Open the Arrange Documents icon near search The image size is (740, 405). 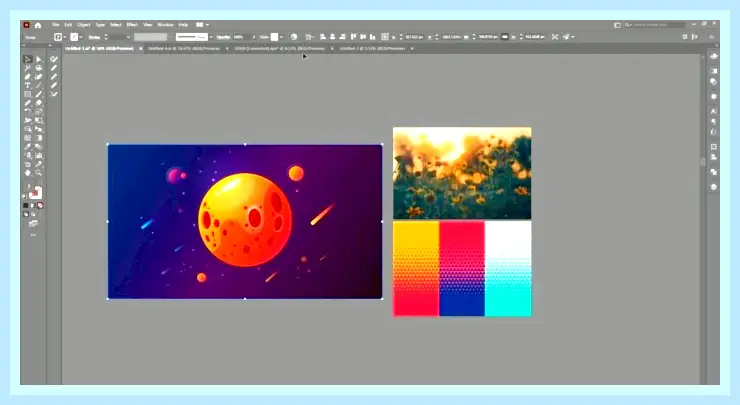tap(617, 25)
